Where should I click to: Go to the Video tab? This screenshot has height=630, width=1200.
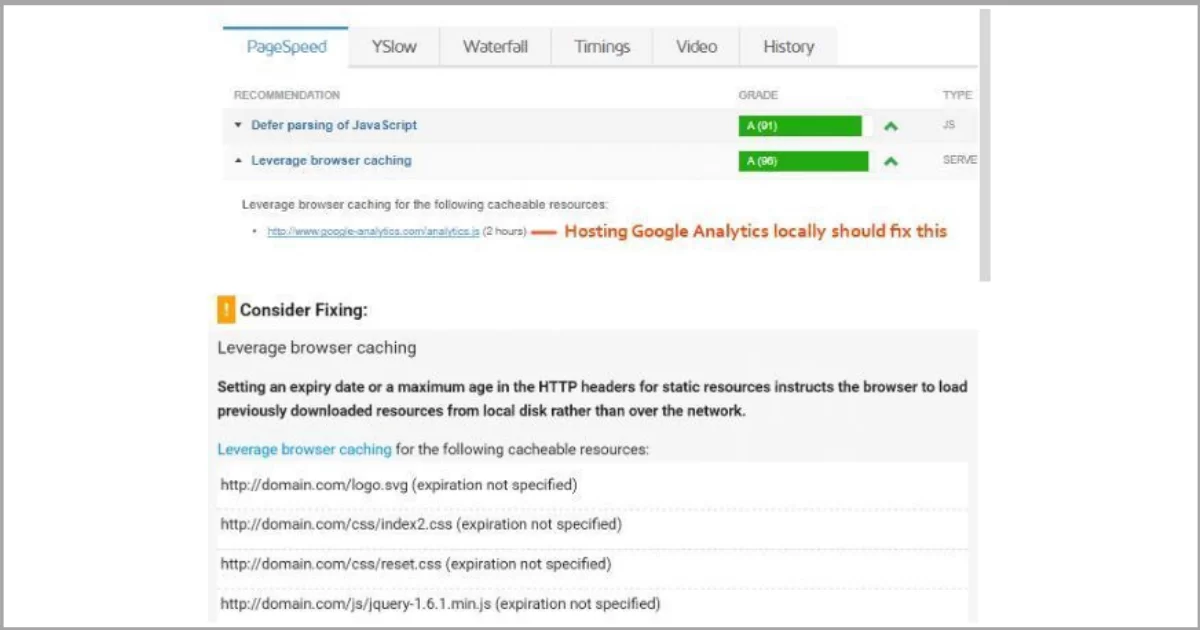point(696,47)
